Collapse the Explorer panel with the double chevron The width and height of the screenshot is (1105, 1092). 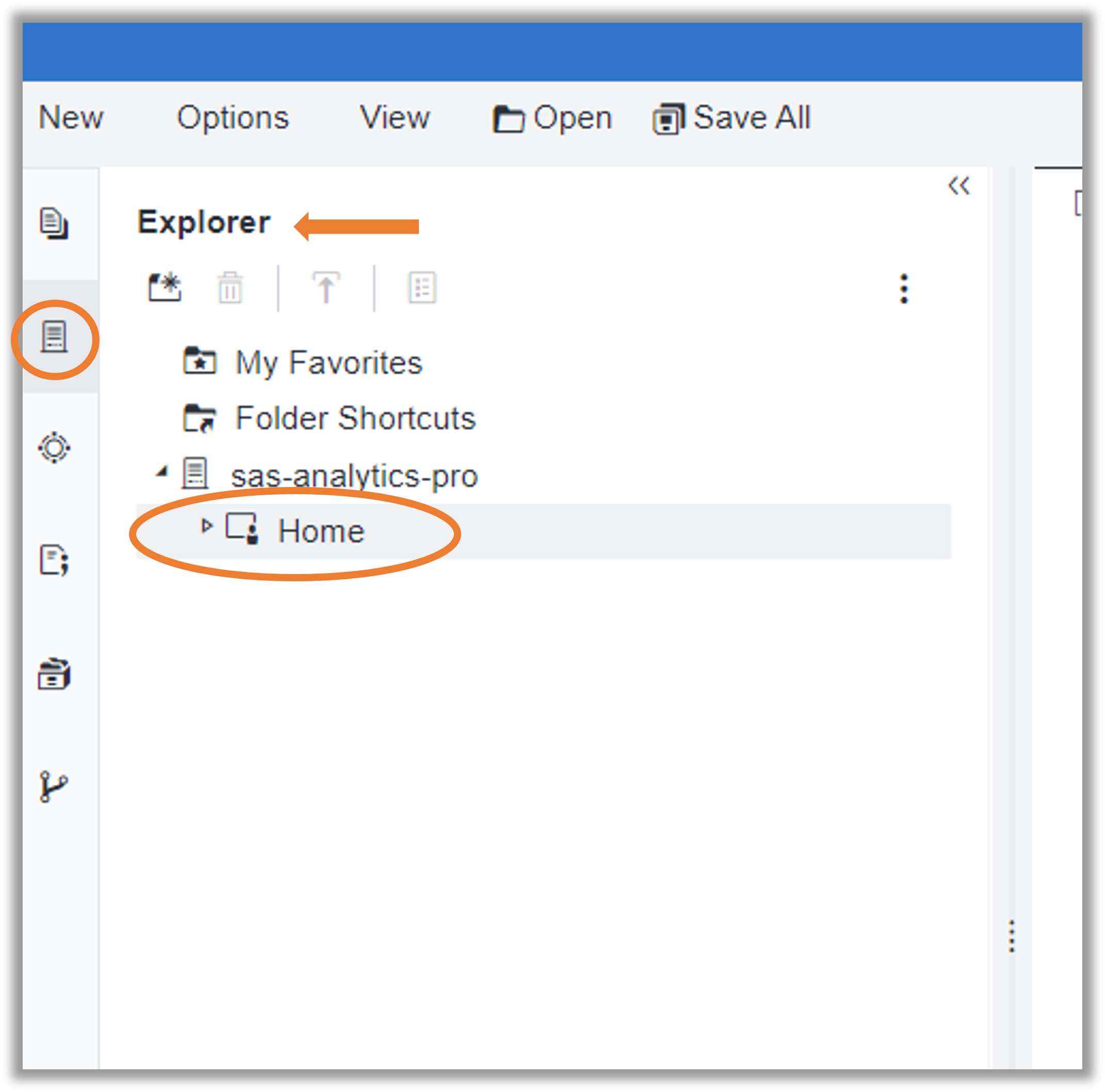(960, 185)
